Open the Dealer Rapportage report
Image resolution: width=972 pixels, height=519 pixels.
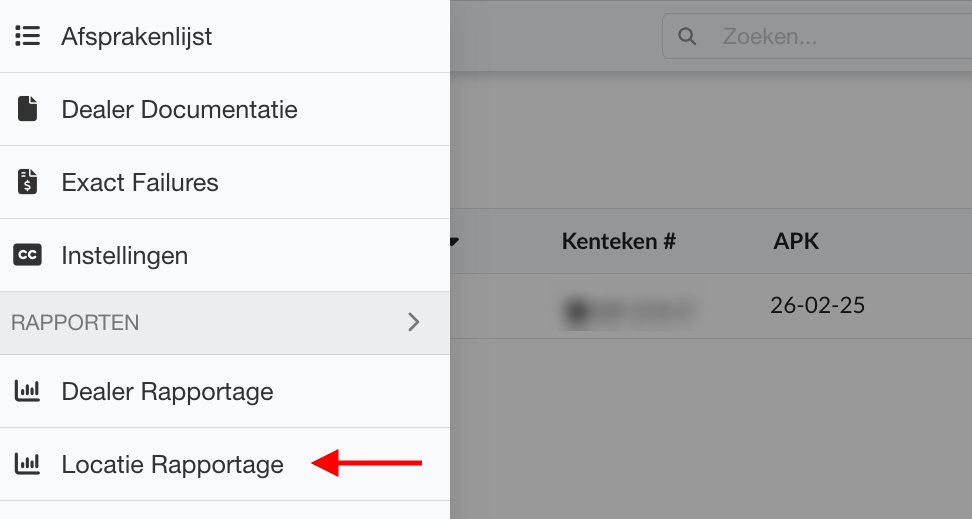tap(167, 391)
